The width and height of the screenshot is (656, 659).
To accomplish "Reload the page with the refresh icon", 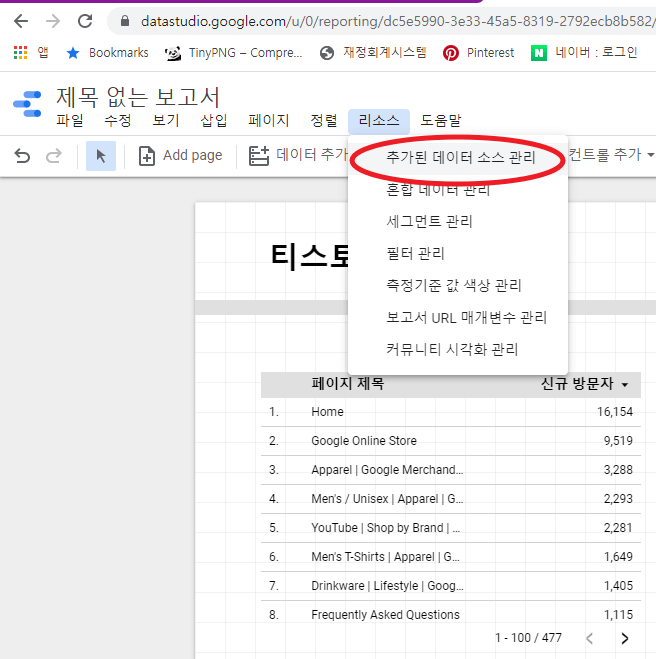I will [85, 21].
